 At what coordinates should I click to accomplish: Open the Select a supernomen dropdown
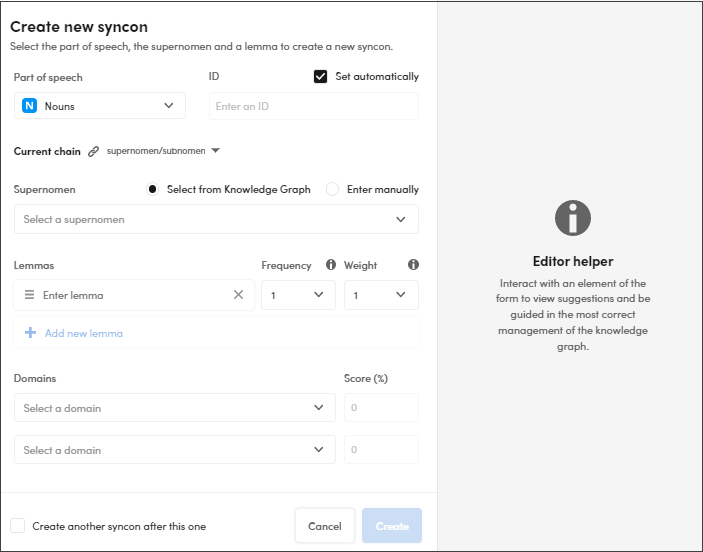pos(216,219)
